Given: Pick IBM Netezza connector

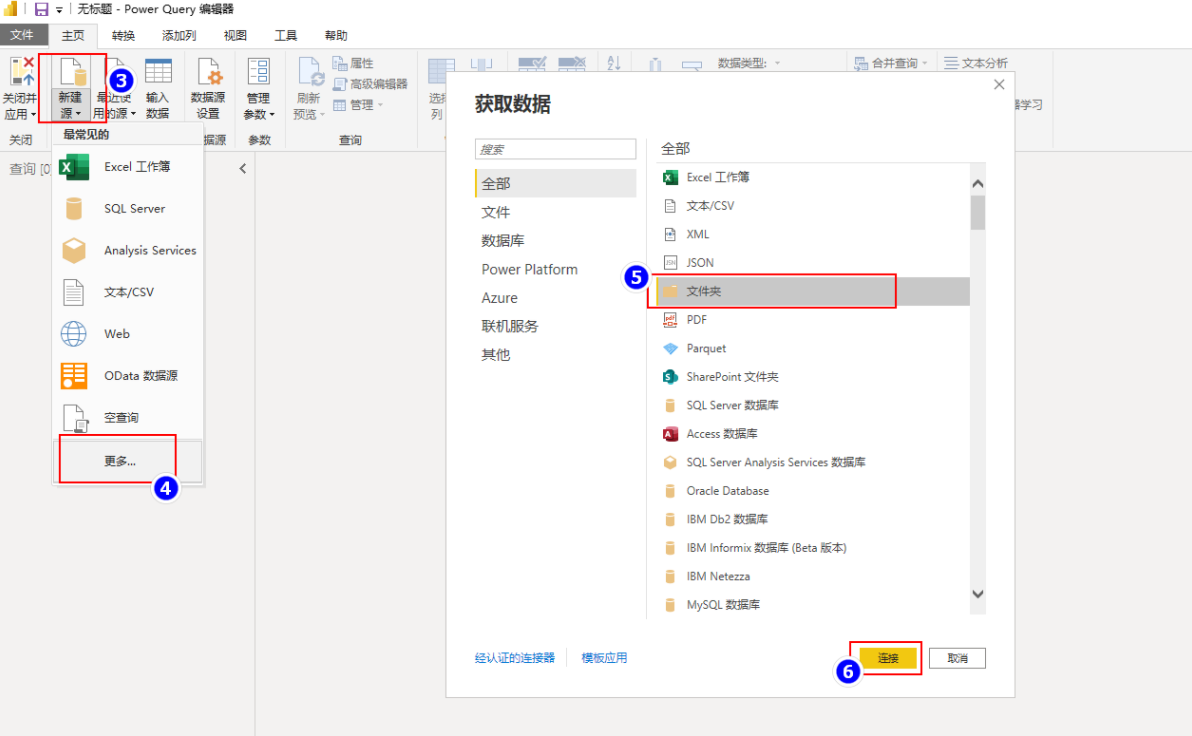Looking at the screenshot, I should click(813, 576).
